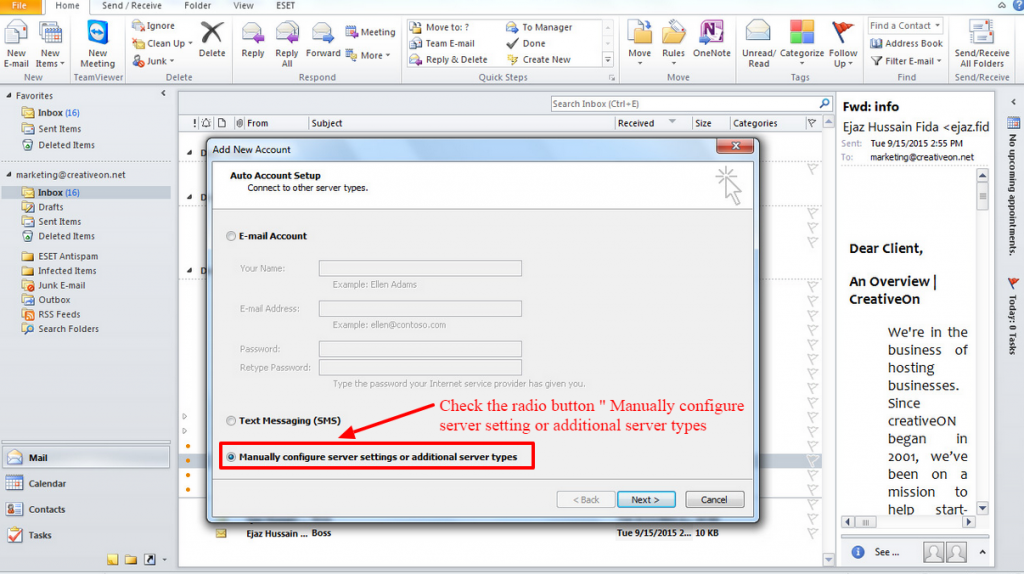The image size is (1024, 574).
Task: Close the Add New Account dialog
Action: pyautogui.click(x=735, y=146)
